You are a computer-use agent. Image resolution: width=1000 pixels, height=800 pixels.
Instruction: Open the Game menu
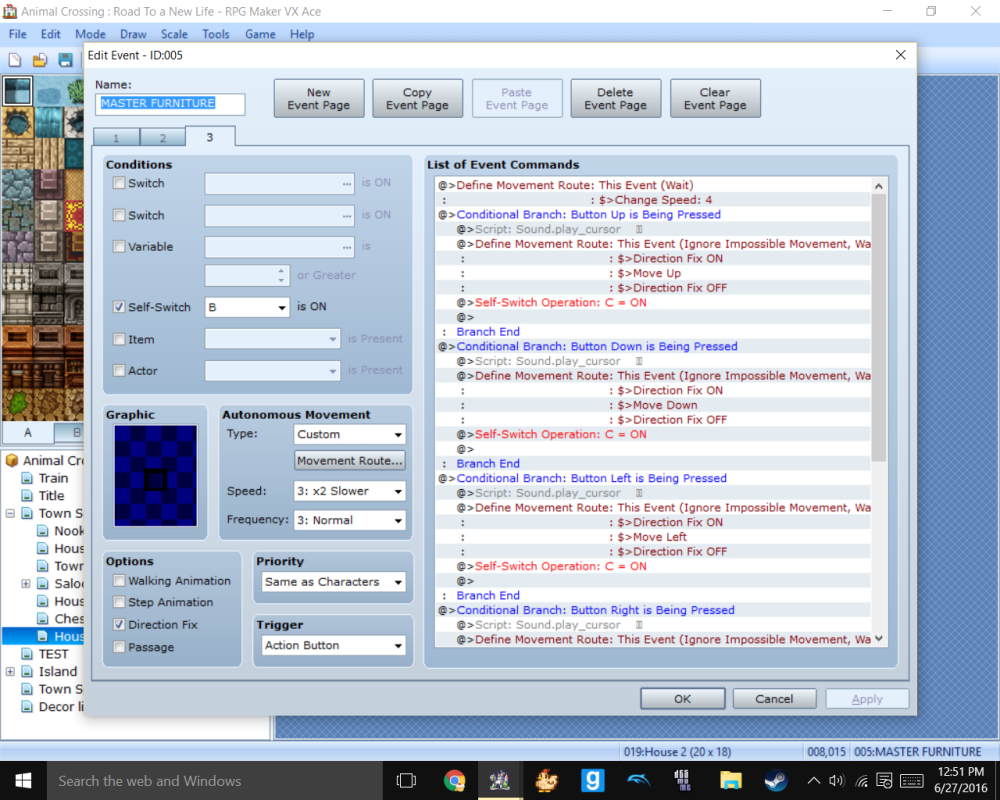[260, 34]
